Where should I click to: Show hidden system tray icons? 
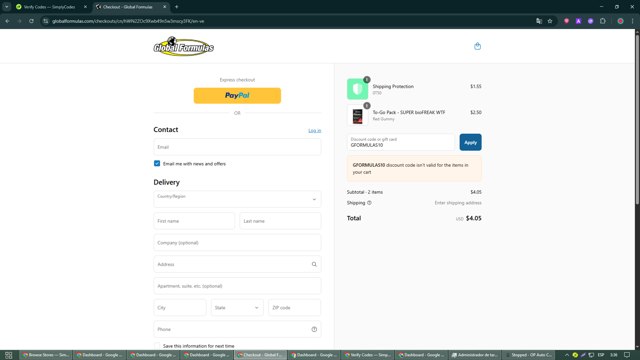[567, 355]
